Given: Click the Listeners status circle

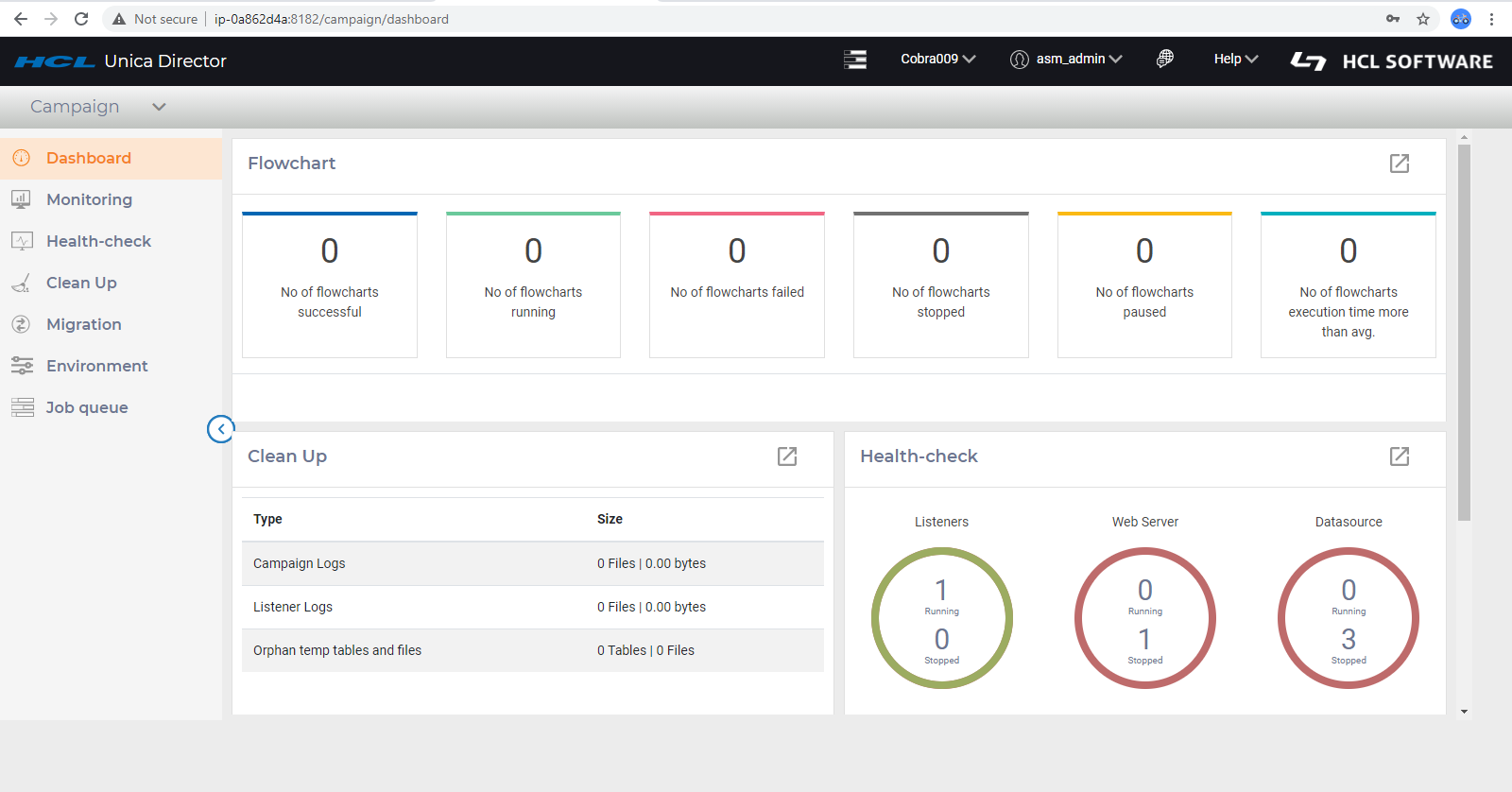Looking at the screenshot, I should pyautogui.click(x=941, y=618).
